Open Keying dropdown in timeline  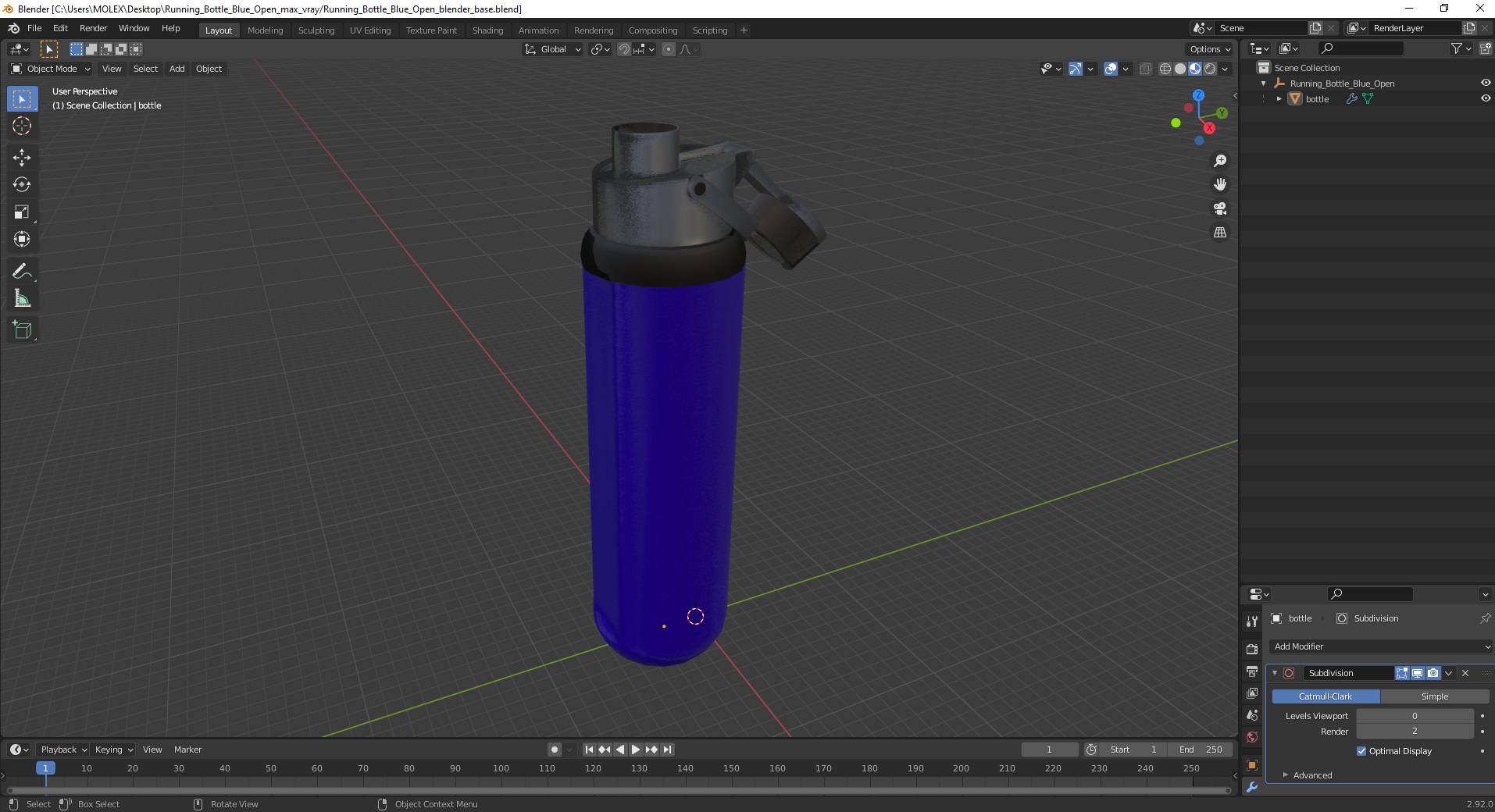(x=114, y=750)
